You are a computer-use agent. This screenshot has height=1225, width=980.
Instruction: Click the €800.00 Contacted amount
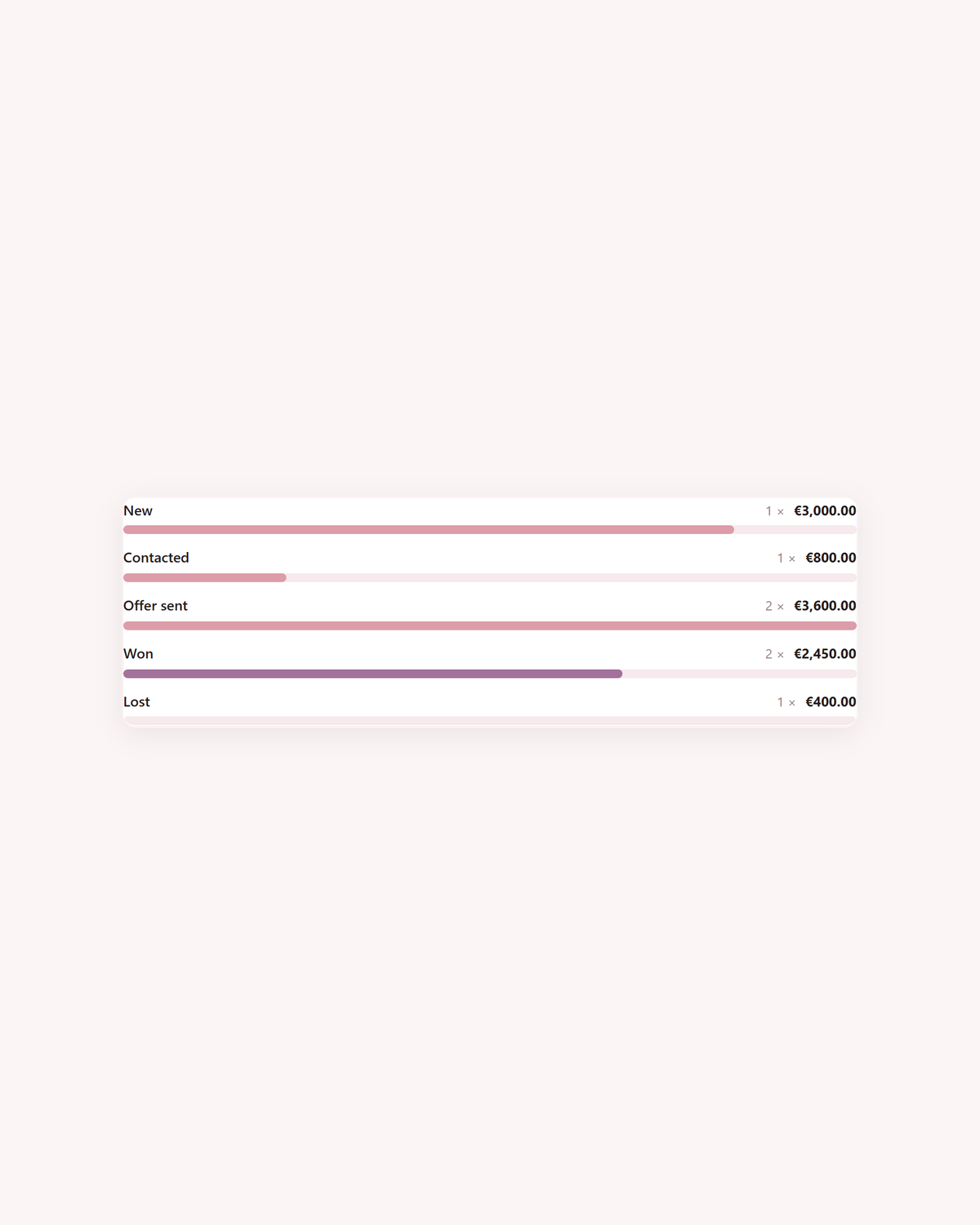click(x=831, y=558)
